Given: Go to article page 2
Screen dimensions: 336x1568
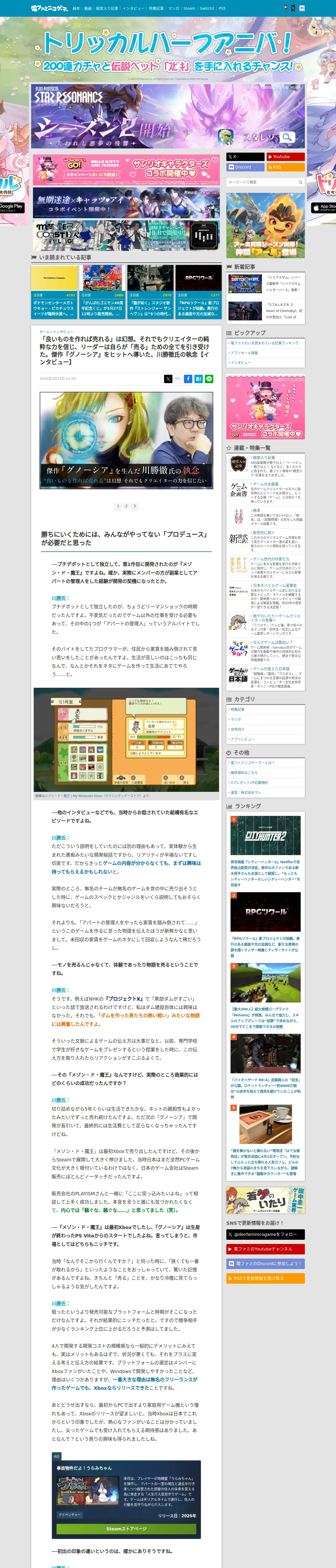Looking at the screenshot, I should [126, 506].
